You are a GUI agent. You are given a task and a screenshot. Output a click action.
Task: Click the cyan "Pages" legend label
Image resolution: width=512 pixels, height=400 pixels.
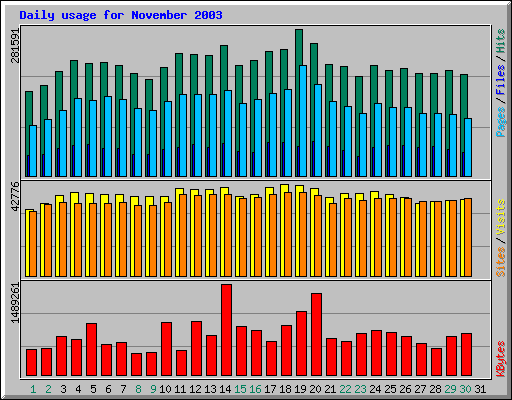500,122
